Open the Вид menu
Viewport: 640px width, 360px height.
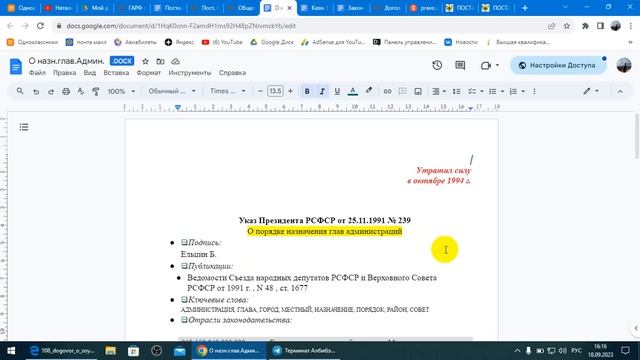pyautogui.click(x=90, y=73)
